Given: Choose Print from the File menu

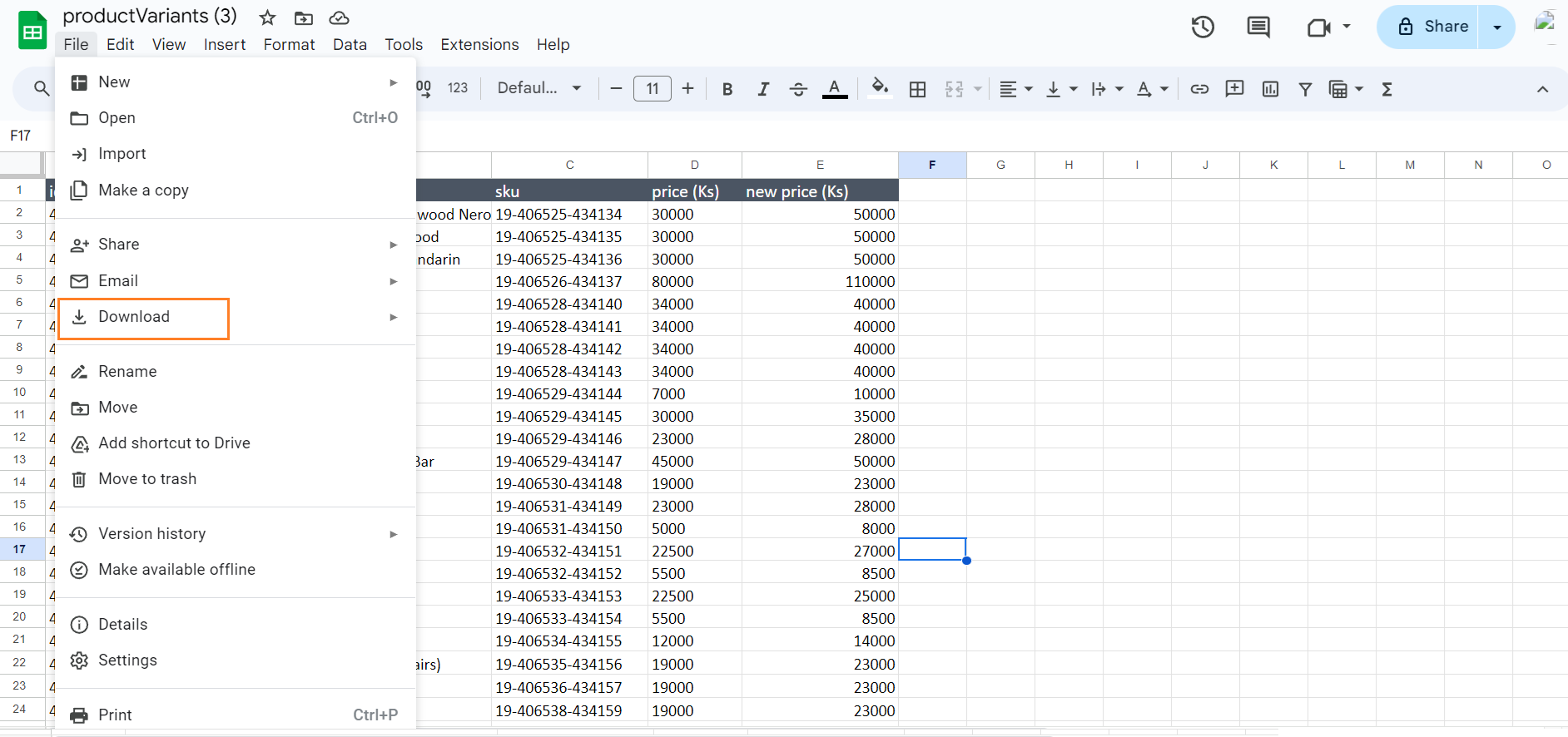Looking at the screenshot, I should [236, 715].
